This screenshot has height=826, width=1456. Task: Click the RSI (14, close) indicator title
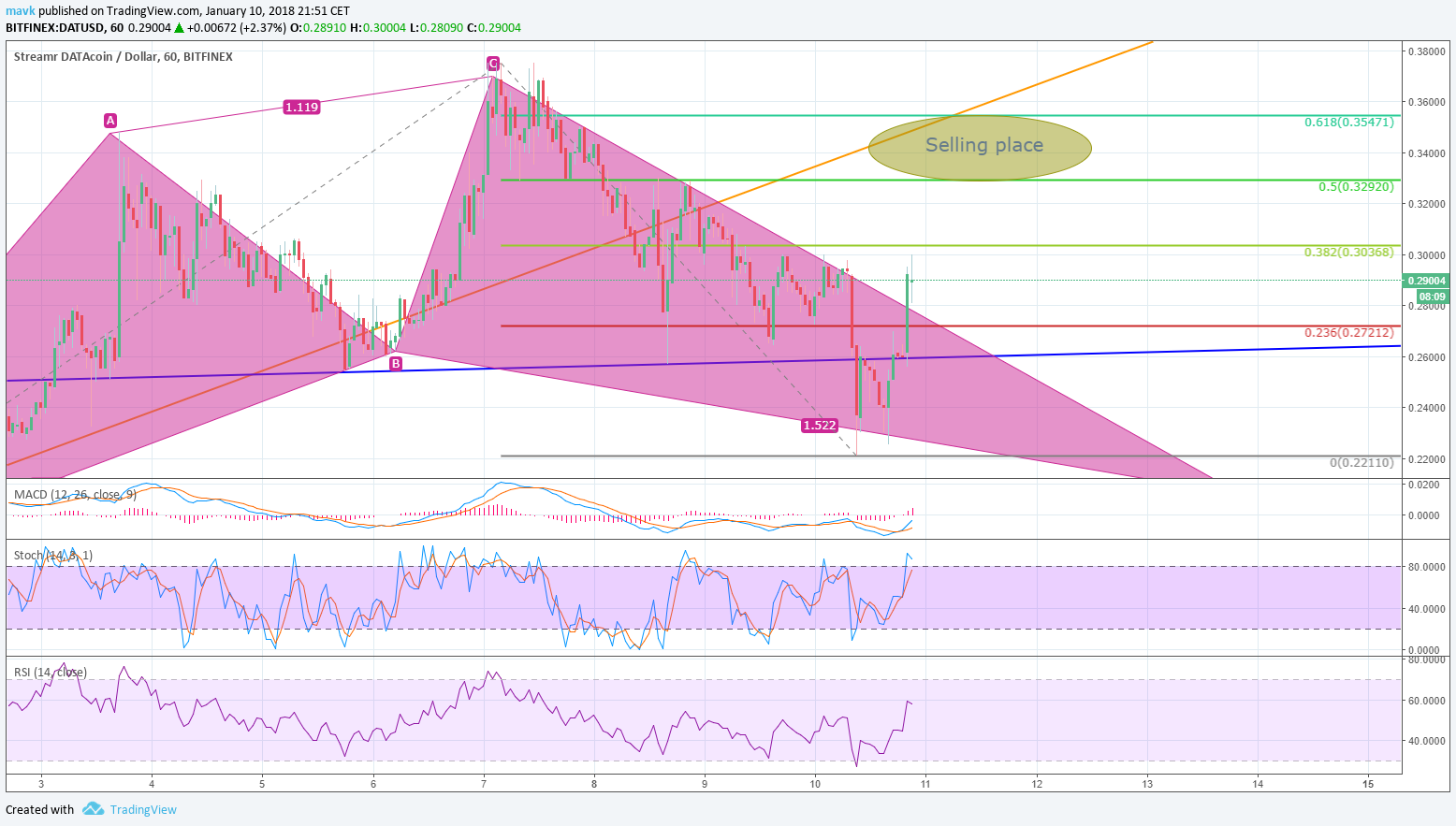(x=51, y=673)
